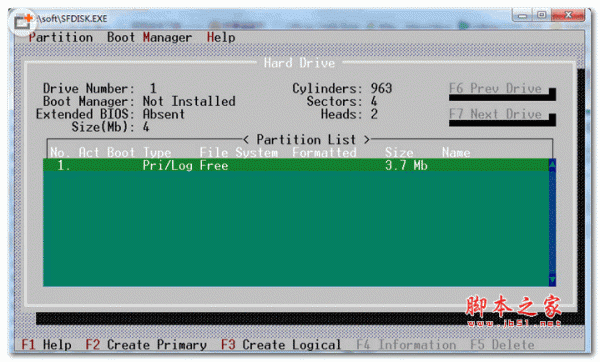Click the partition list scrollbar down arrow
Image resolution: width=600 pixels, height=362 pixels.
pos(552,280)
